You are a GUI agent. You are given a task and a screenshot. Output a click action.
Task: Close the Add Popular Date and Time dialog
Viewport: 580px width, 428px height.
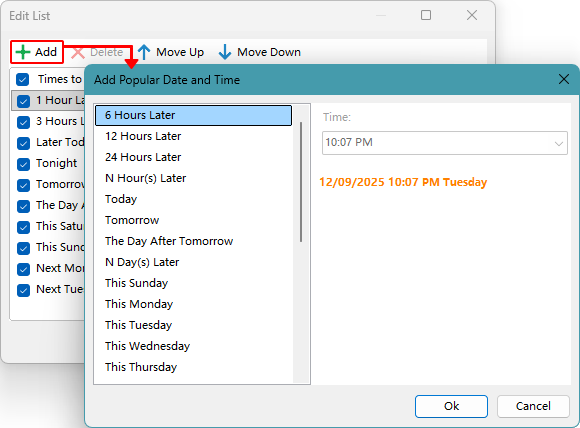point(564,79)
